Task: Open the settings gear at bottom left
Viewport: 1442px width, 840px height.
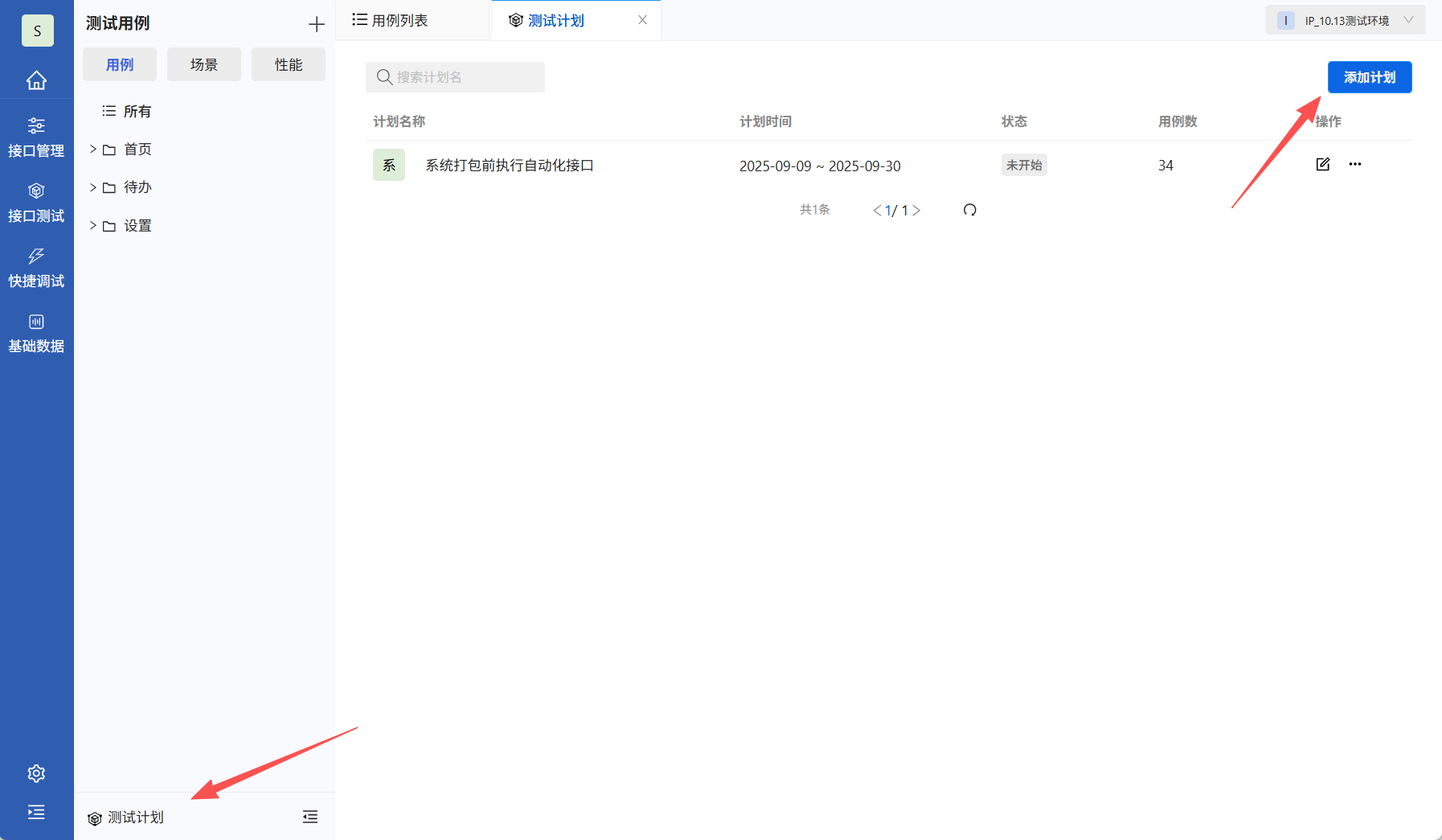Action: [x=36, y=772]
